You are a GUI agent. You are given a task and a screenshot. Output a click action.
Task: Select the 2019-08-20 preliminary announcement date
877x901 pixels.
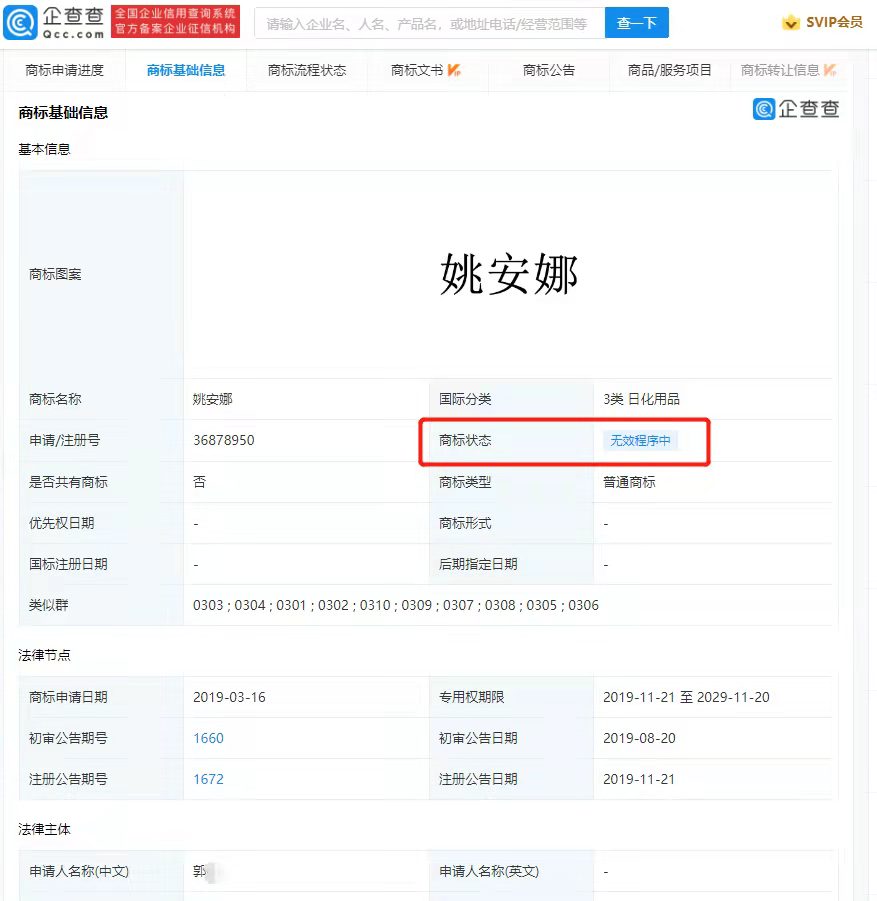click(639, 738)
